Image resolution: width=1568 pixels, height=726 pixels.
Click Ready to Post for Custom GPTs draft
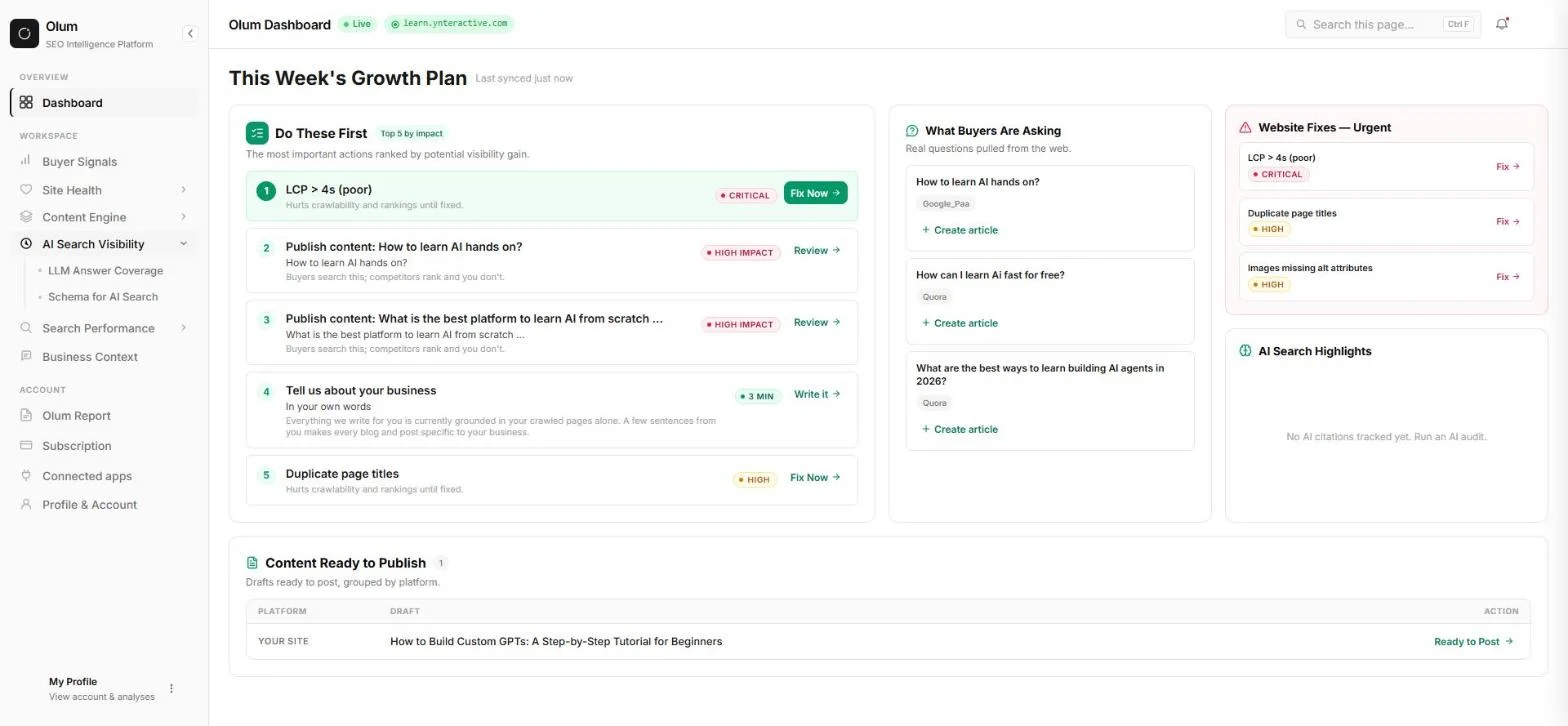click(1473, 642)
